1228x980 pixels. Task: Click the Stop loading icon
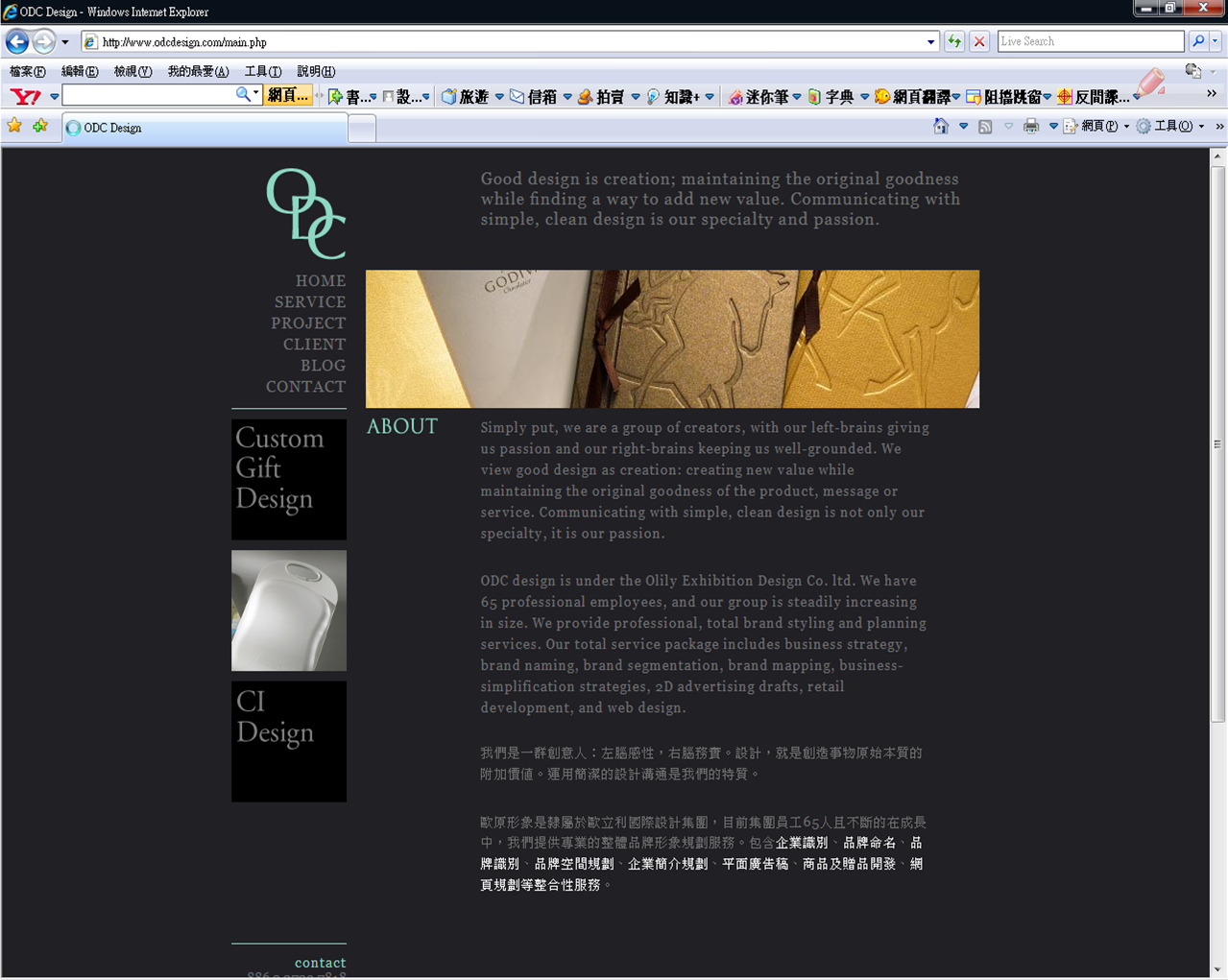click(x=979, y=41)
